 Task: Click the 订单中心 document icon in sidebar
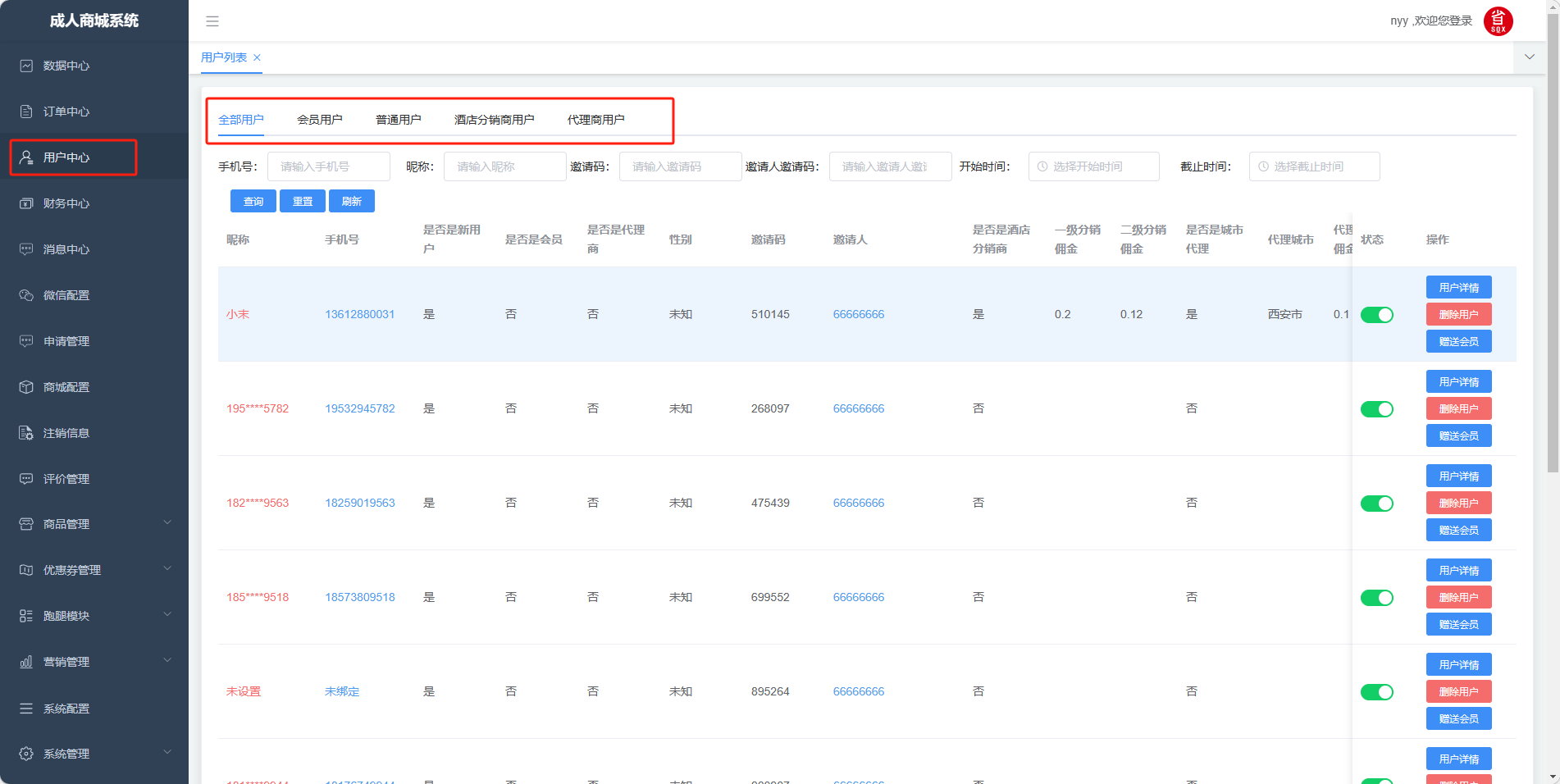tap(26, 112)
